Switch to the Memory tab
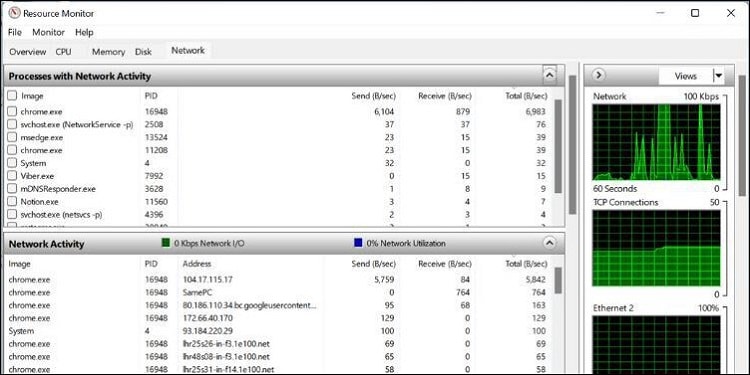The image size is (750, 375). [x=109, y=52]
